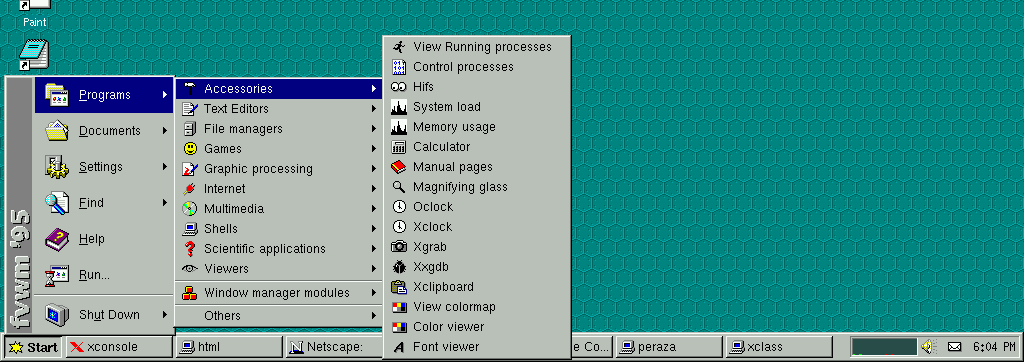Viewport: 1024px width, 362px height.
Task: Choose Calculator from the Accessories menu
Action: pyautogui.click(x=477, y=147)
